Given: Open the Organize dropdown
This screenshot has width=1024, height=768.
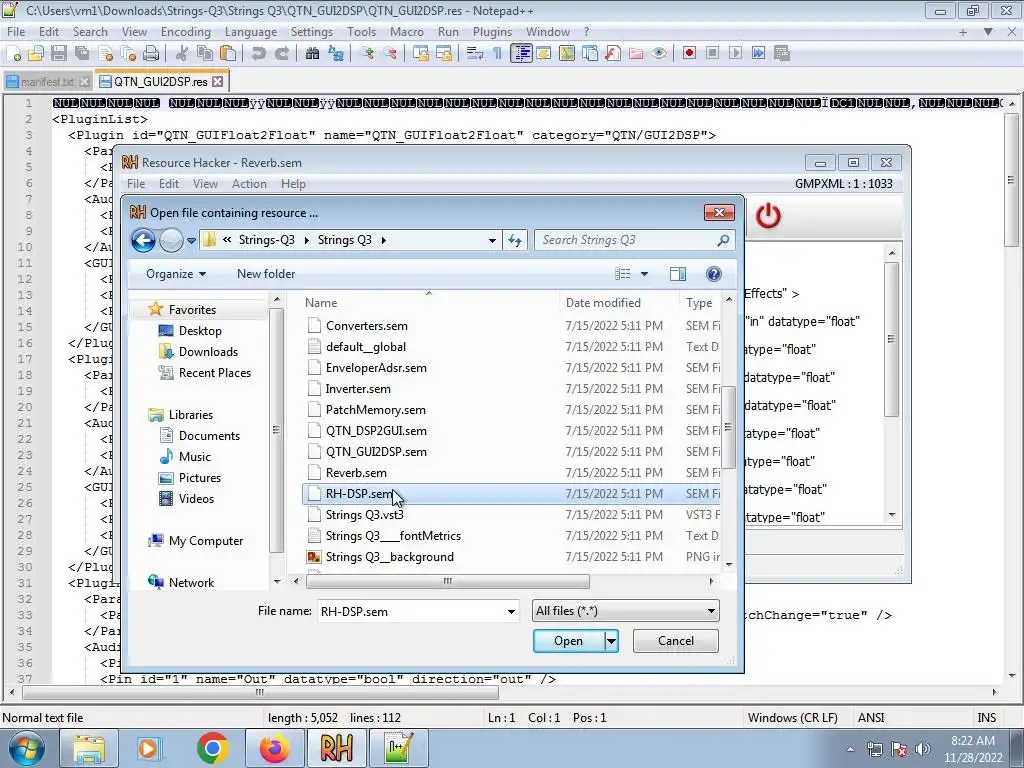Looking at the screenshot, I should (176, 274).
